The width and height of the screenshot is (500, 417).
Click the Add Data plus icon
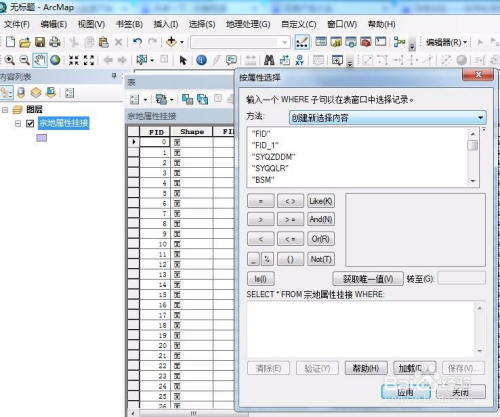click(x=171, y=42)
